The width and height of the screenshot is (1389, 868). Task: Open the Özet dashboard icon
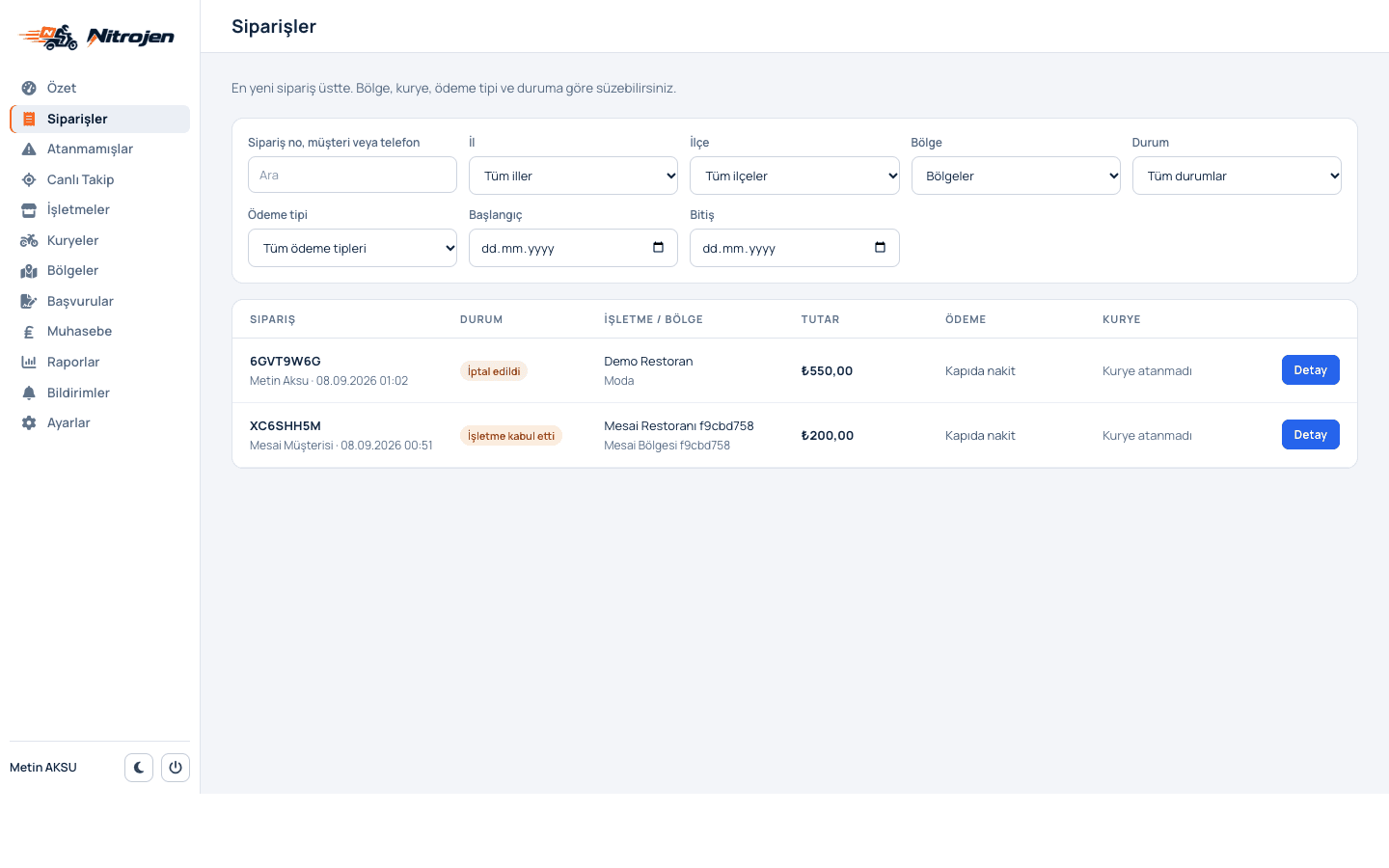pyautogui.click(x=29, y=88)
